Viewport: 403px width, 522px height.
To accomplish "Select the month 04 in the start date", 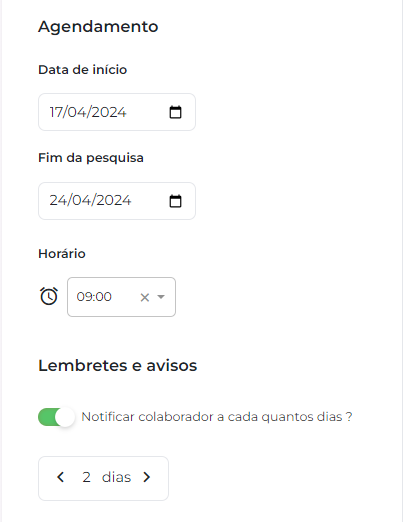I will pos(77,112).
